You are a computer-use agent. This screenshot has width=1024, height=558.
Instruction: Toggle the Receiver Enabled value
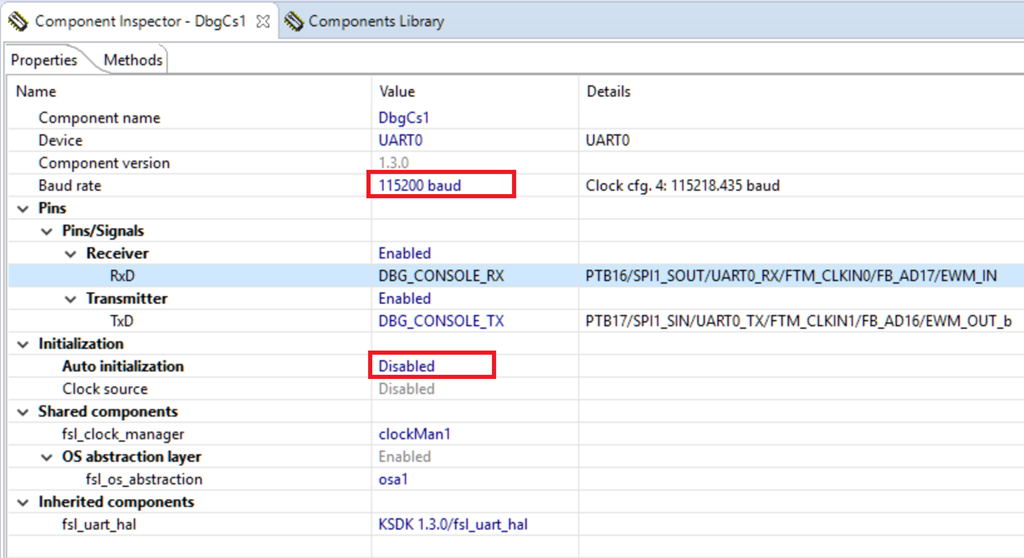pyautogui.click(x=404, y=254)
